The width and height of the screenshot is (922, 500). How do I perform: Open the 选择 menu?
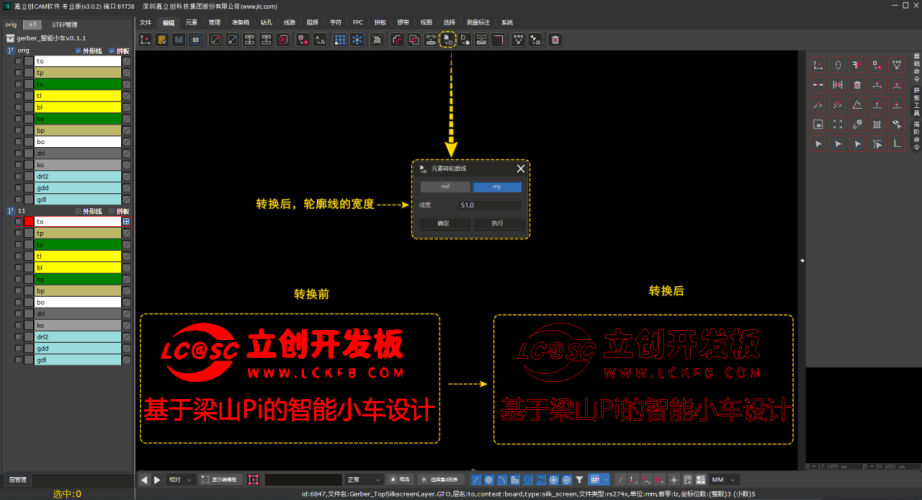(449, 22)
